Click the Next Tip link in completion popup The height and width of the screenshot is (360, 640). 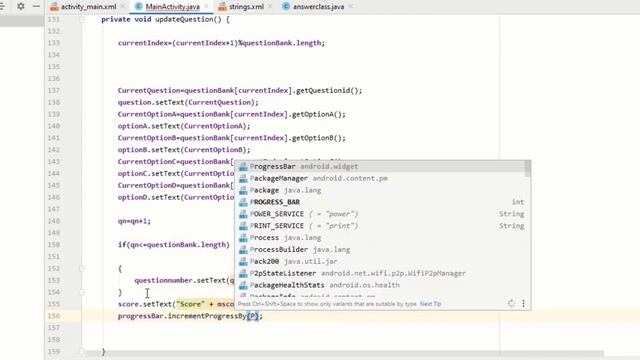point(431,304)
